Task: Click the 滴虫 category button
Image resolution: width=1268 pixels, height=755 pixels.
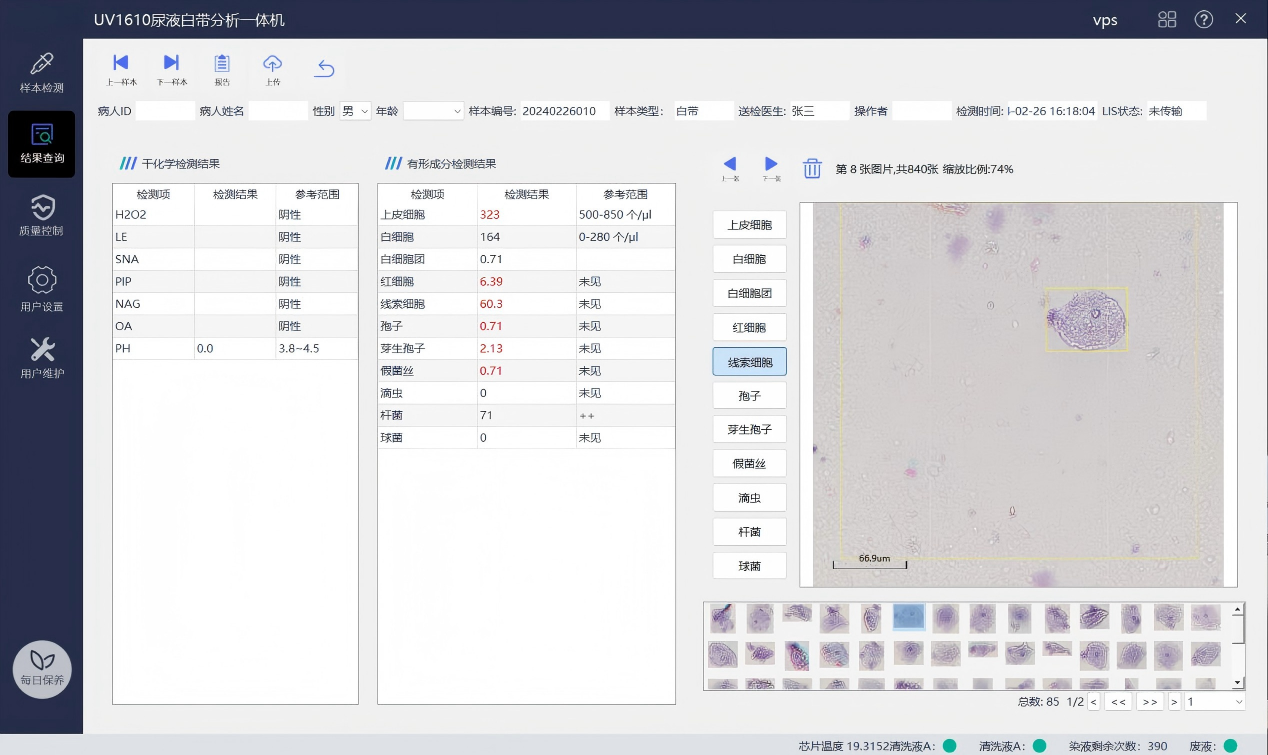Action: coord(749,498)
